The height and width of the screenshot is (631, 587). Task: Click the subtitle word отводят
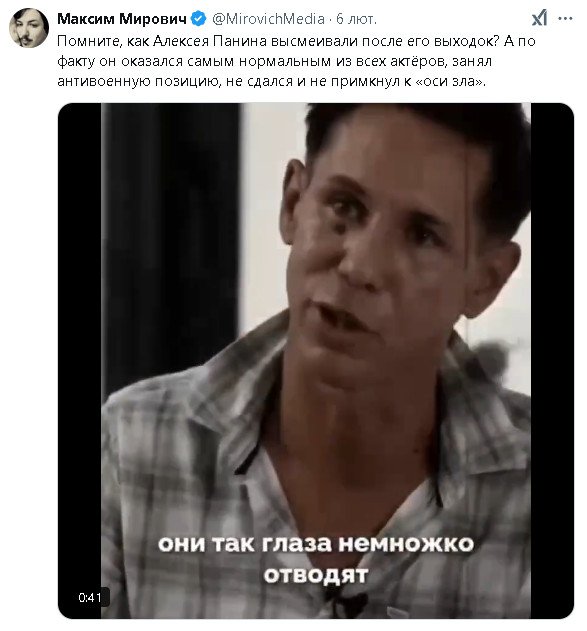[316, 575]
